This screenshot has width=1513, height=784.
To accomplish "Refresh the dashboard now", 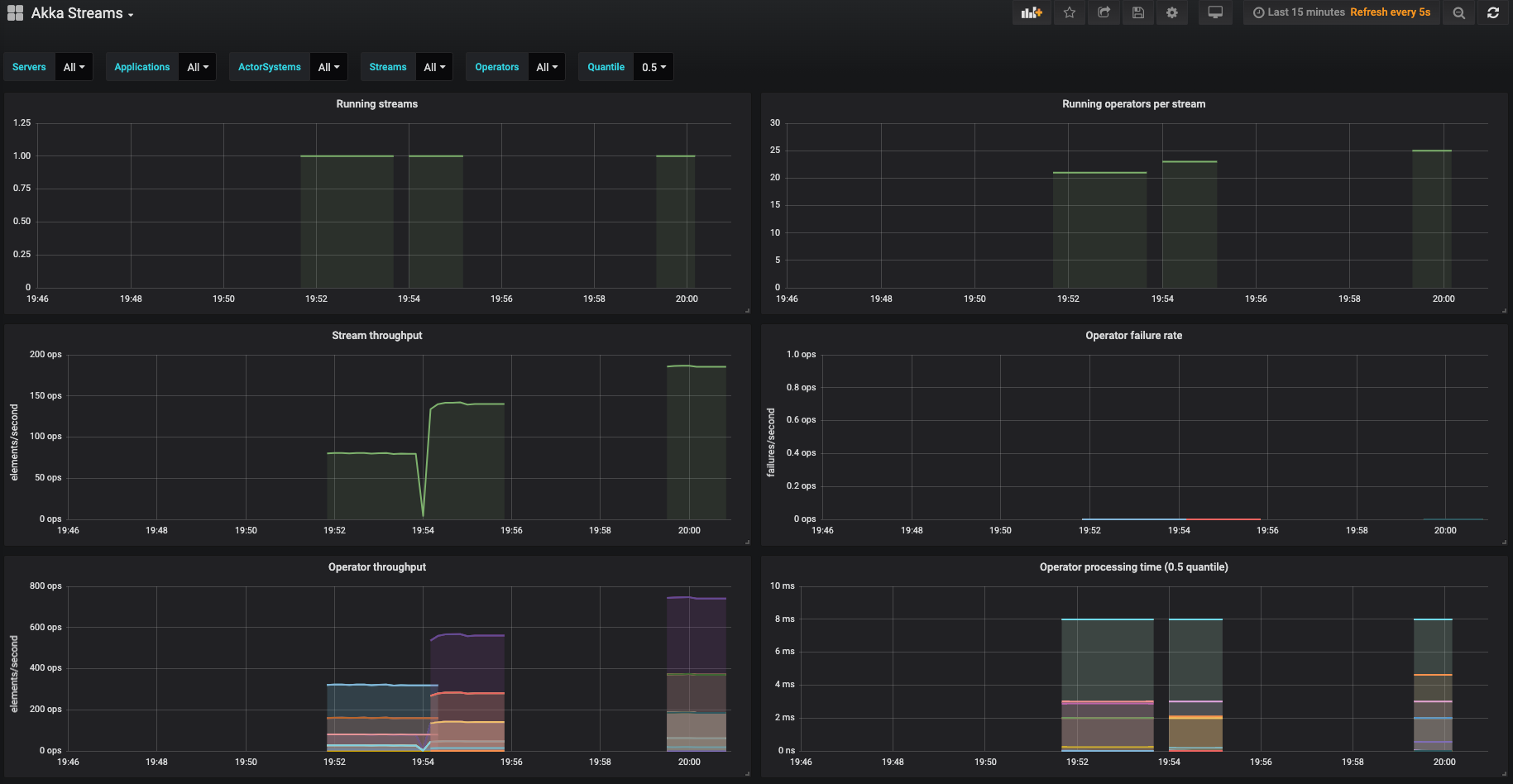I will pyautogui.click(x=1493, y=12).
